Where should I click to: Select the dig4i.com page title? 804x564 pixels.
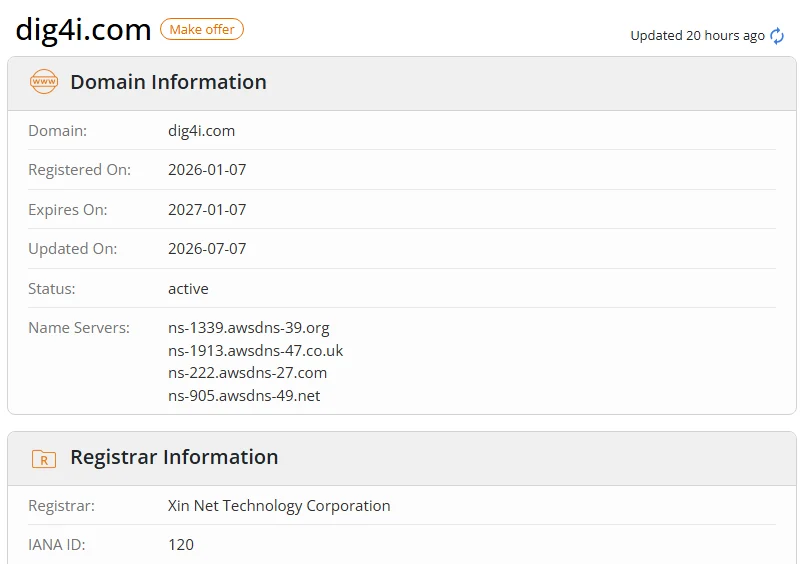[x=84, y=30]
